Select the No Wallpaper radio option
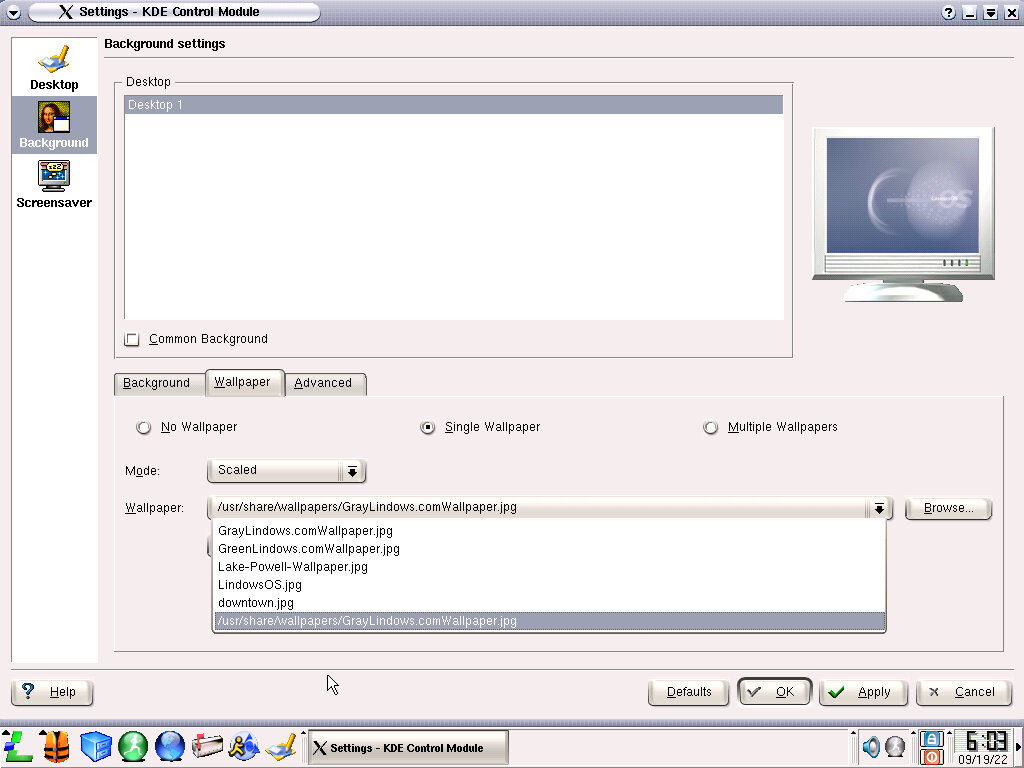The width and height of the screenshot is (1024, 768). (x=144, y=427)
